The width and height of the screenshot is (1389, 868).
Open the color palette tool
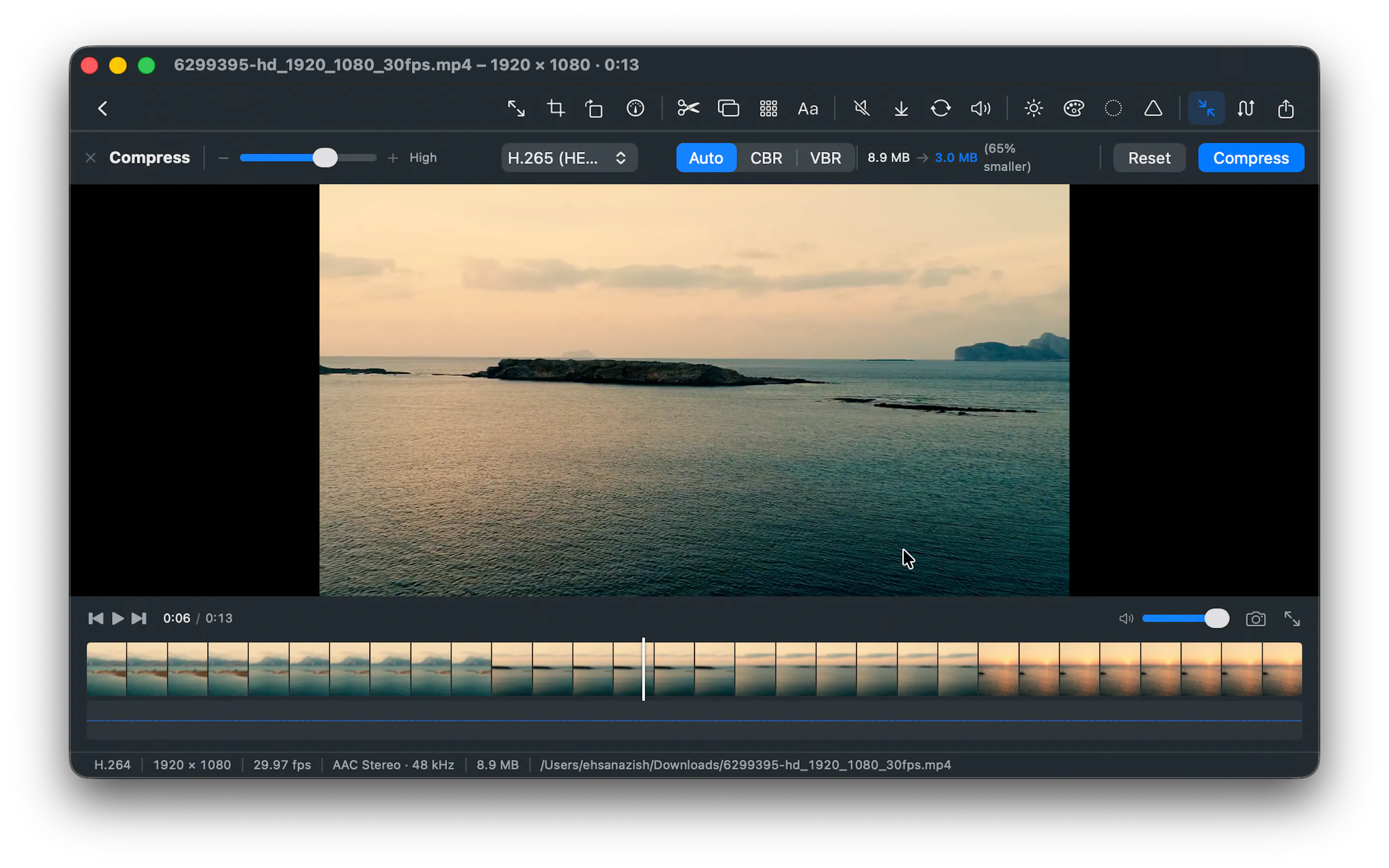tap(1073, 108)
